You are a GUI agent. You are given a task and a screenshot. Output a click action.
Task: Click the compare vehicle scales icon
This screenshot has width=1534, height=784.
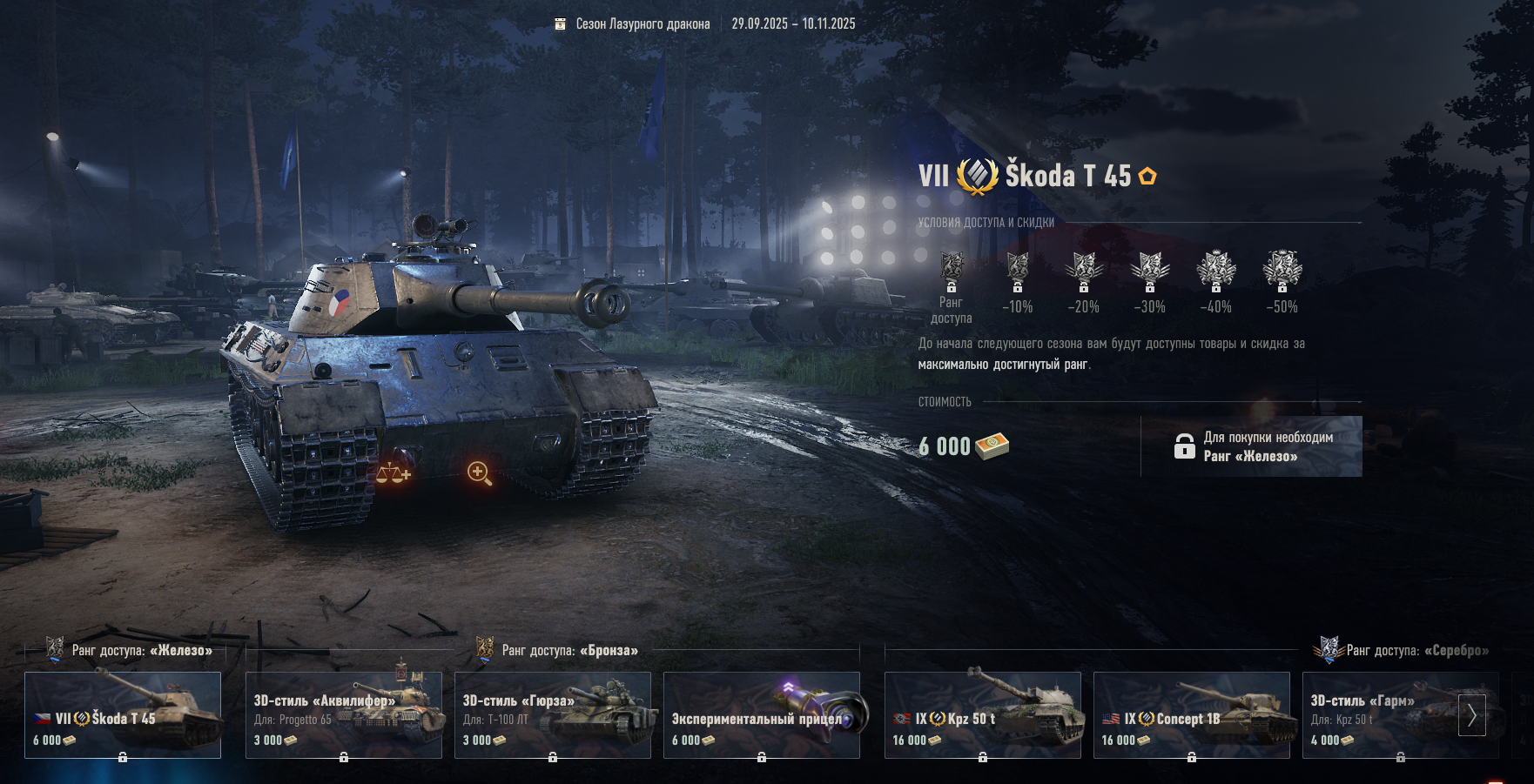pyautogui.click(x=393, y=473)
